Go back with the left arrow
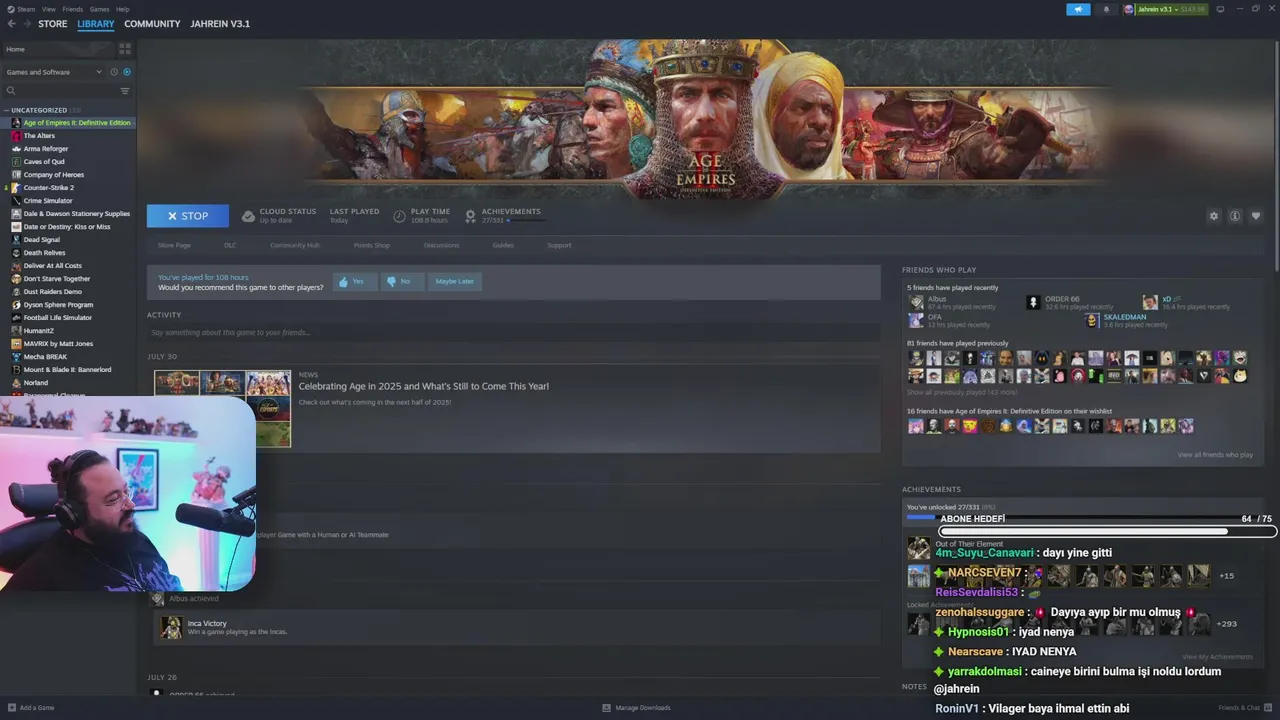The image size is (1280, 720). (12, 24)
